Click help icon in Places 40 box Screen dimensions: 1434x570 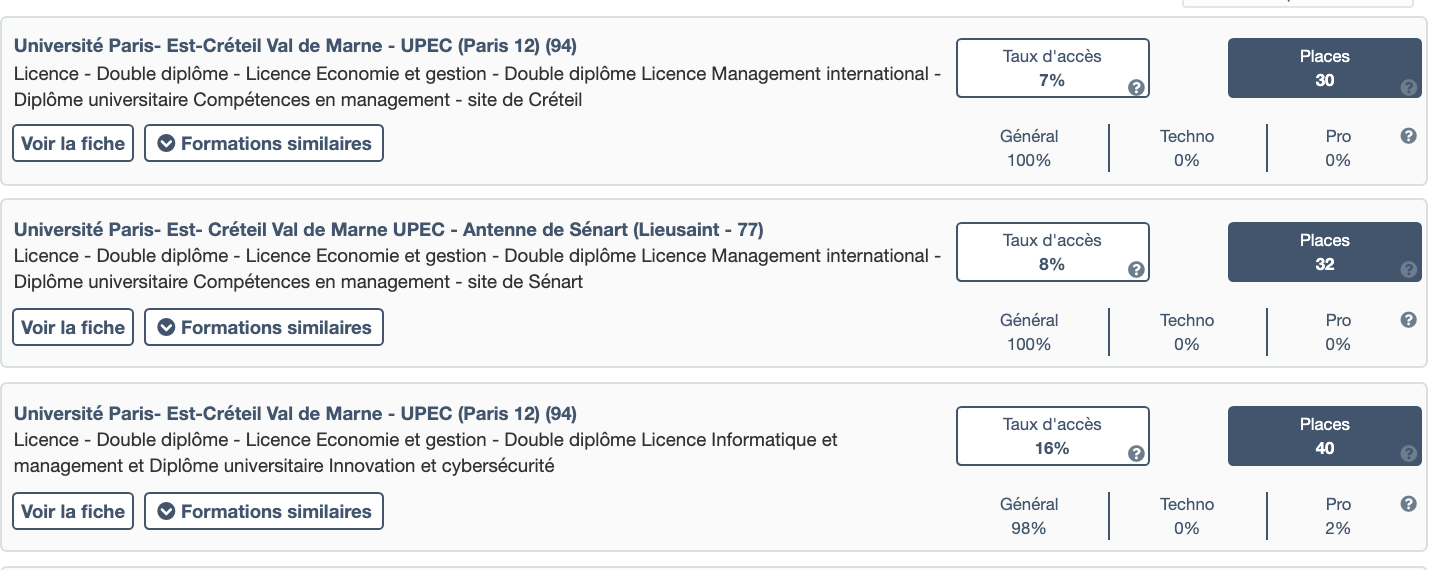pos(1409,454)
